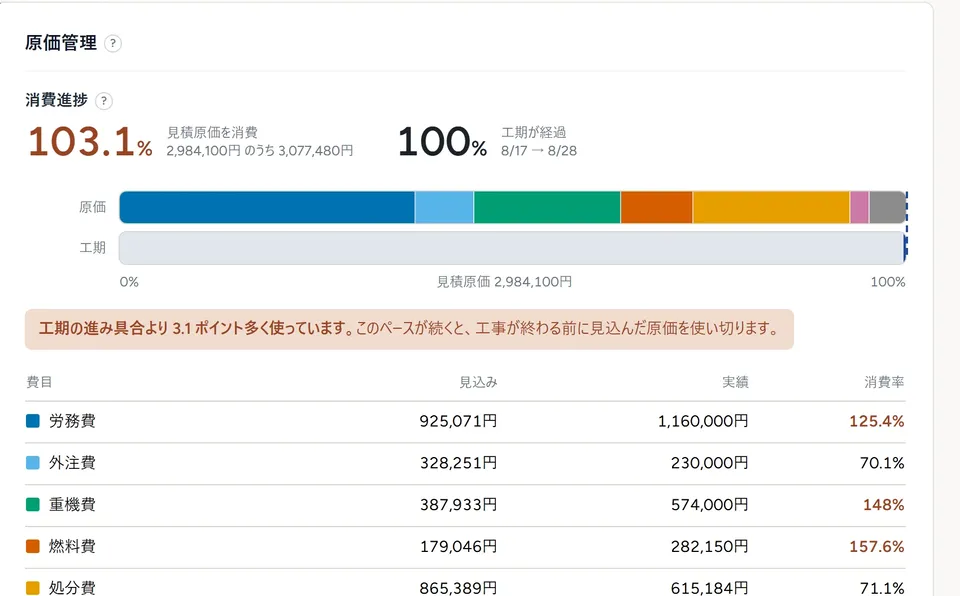Click the 労務費 blue legend square

pos(32,421)
